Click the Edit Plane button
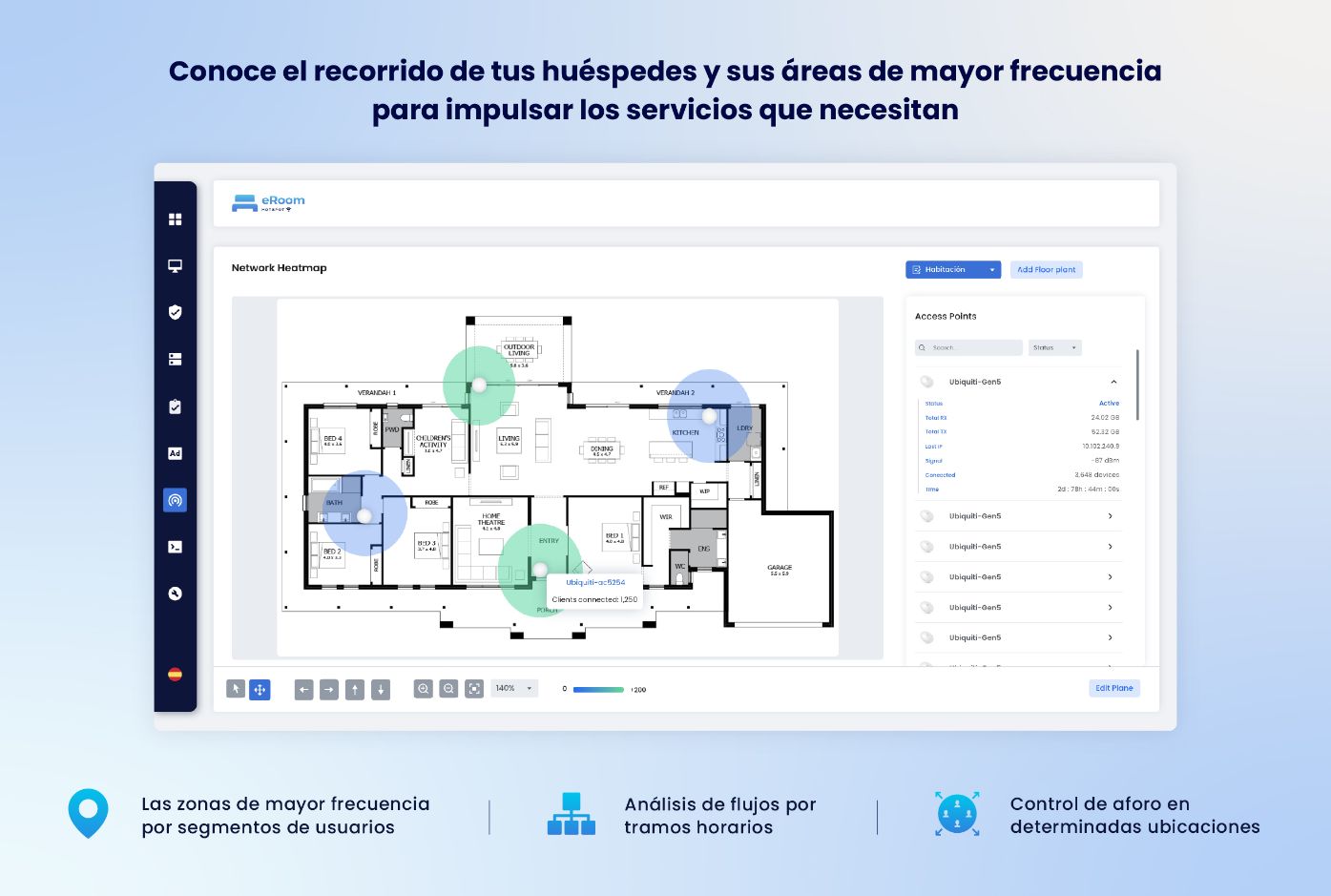The image size is (1331, 896). pyautogui.click(x=1114, y=688)
